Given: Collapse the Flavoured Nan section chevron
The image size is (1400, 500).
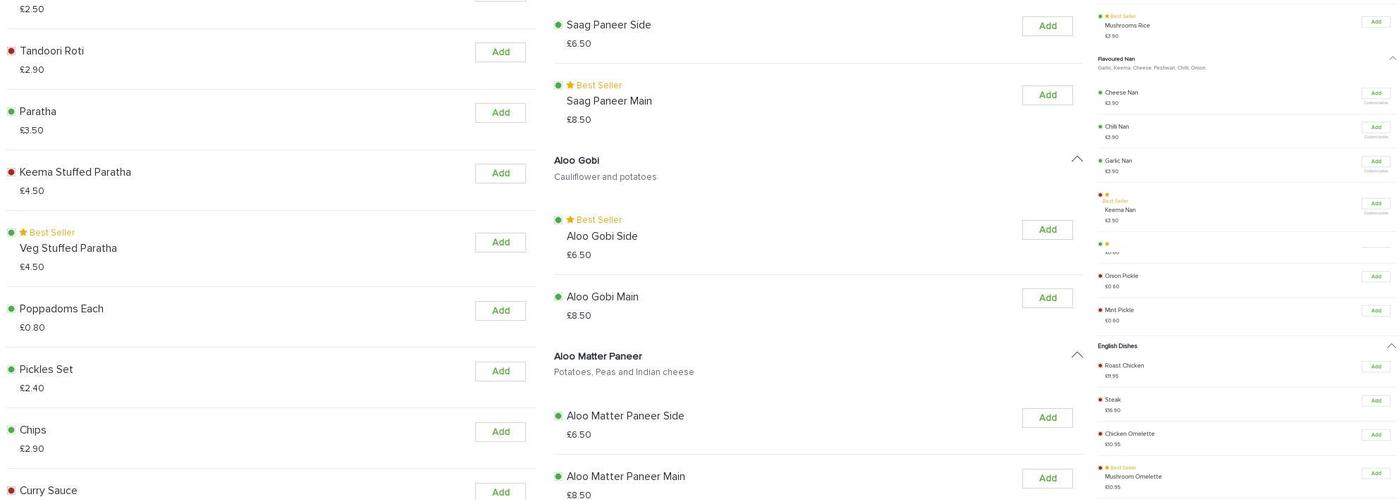Looking at the screenshot, I should tap(1391, 59).
